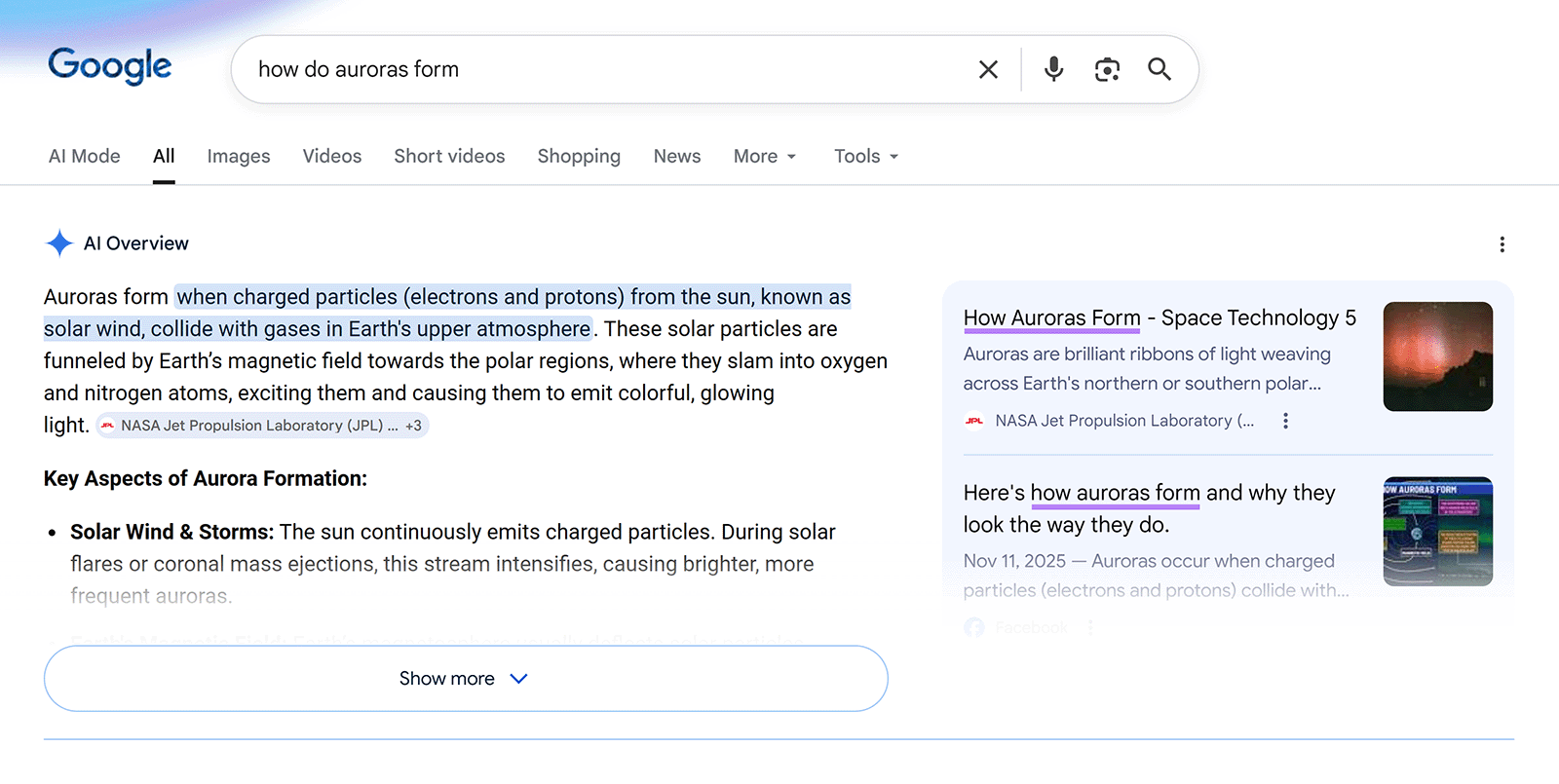This screenshot has width=1559, height=784.
Task: Expand the More search categories dropdown
Action: click(765, 156)
